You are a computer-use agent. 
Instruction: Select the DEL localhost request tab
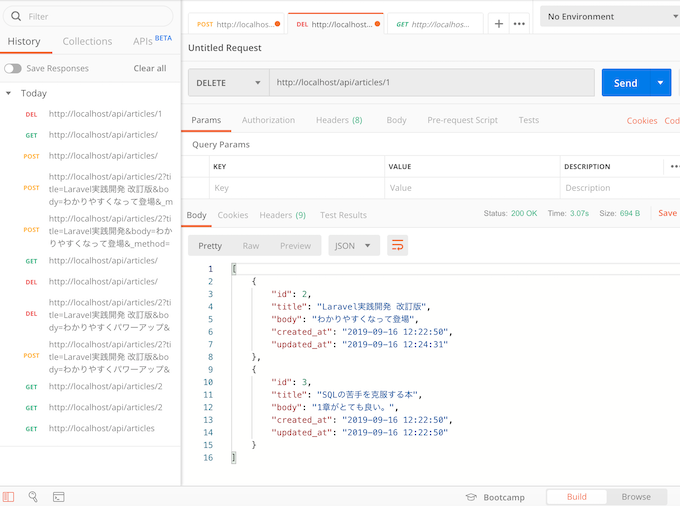(x=336, y=24)
